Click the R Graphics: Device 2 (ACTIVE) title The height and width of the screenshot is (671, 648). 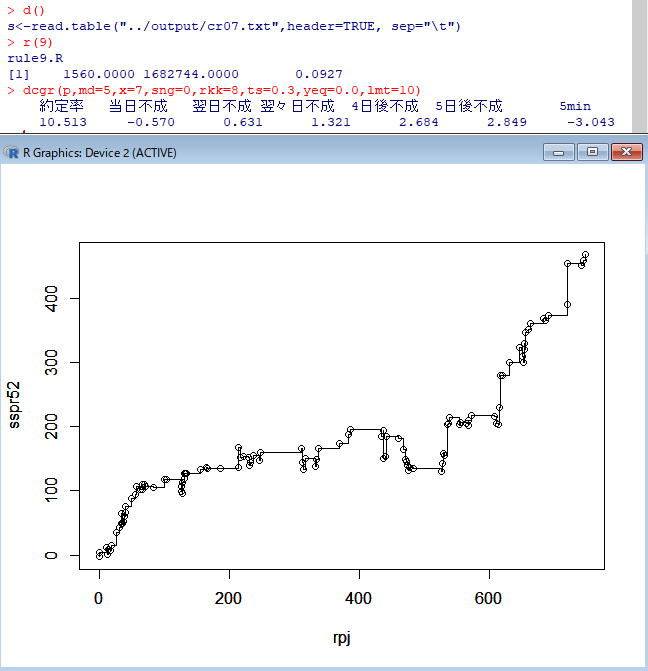click(x=100, y=153)
